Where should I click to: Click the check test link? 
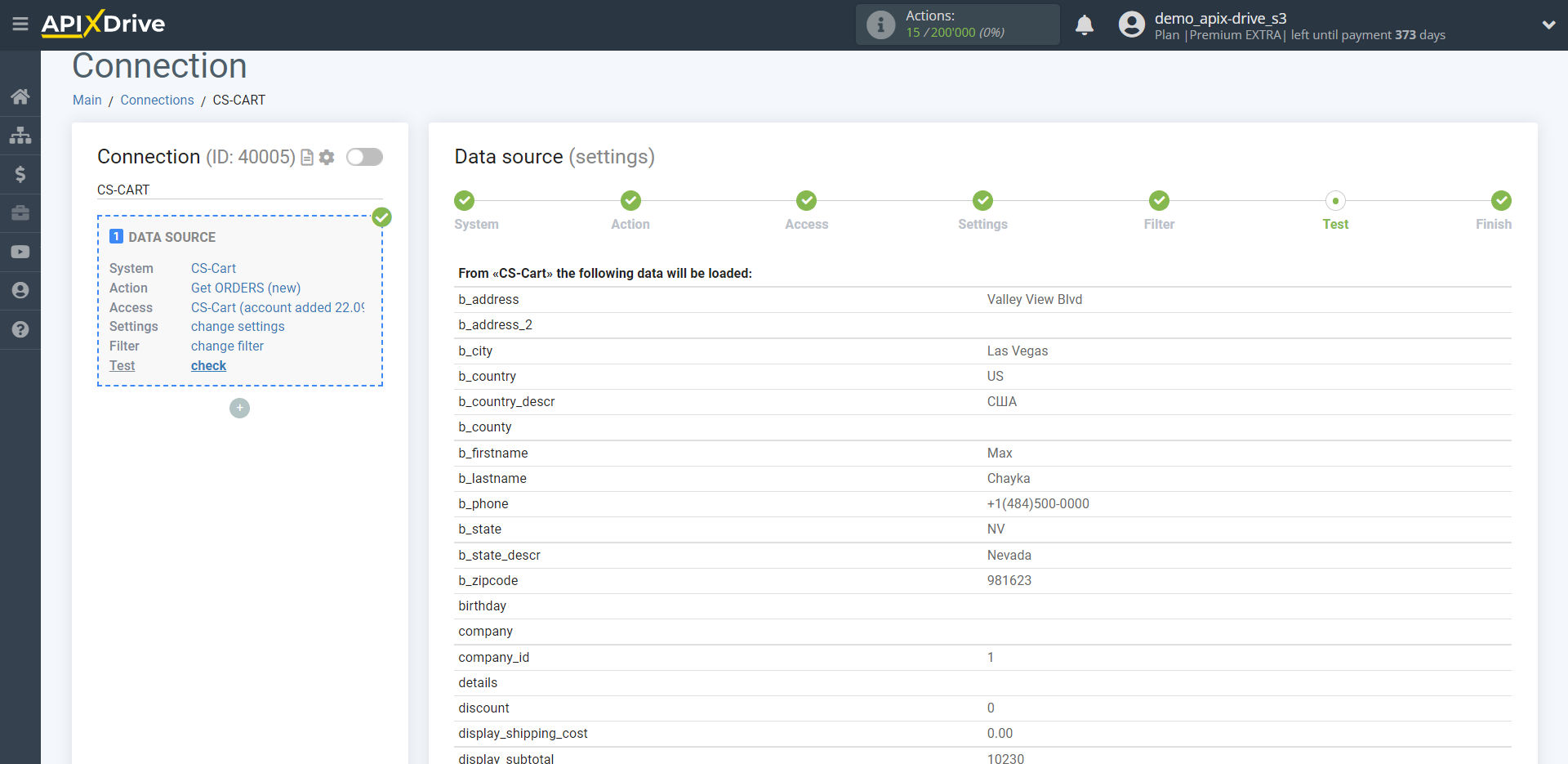click(x=208, y=365)
